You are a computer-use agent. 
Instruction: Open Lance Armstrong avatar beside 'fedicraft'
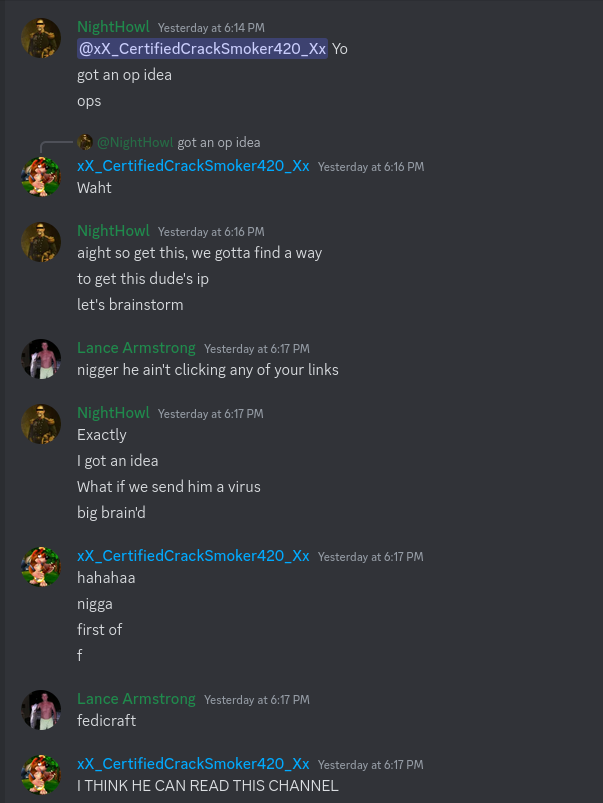pos(41,710)
